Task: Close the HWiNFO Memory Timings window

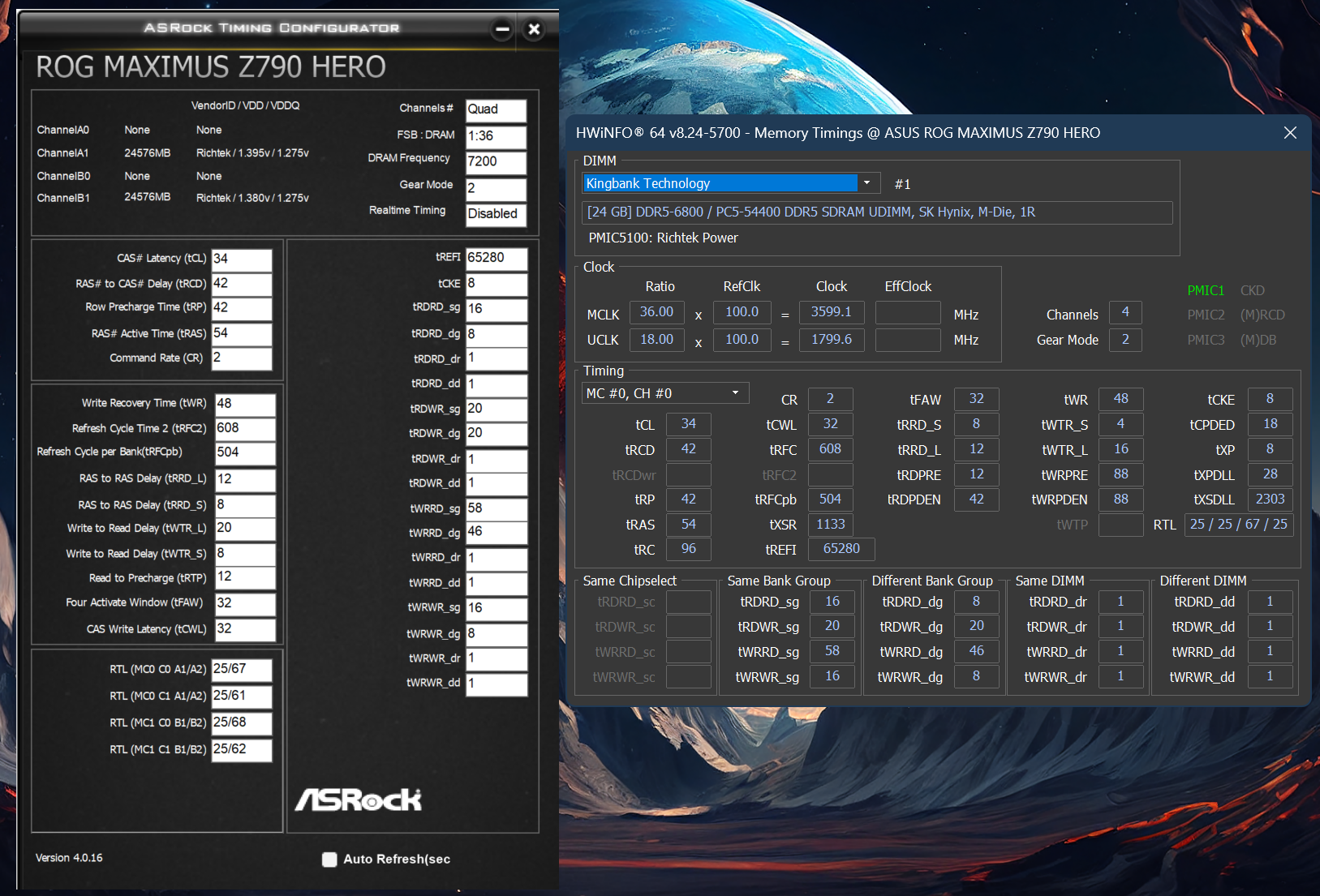Action: click(1290, 133)
